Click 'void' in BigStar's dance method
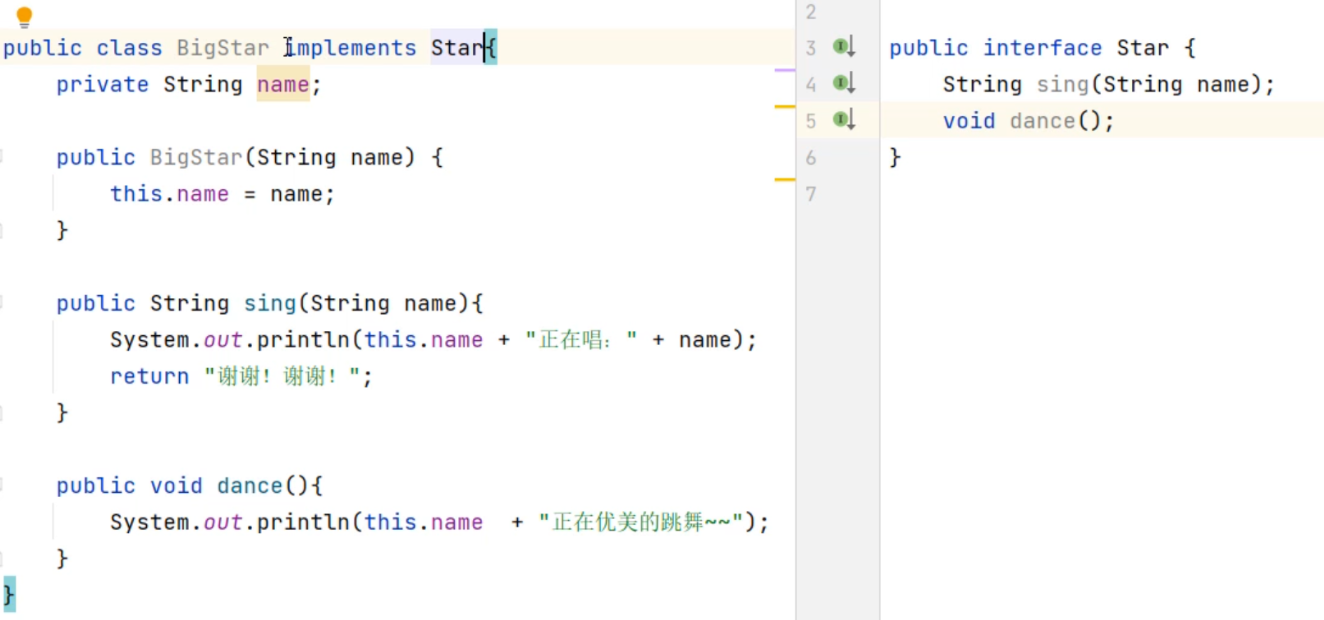The image size is (1324, 620). coord(176,486)
